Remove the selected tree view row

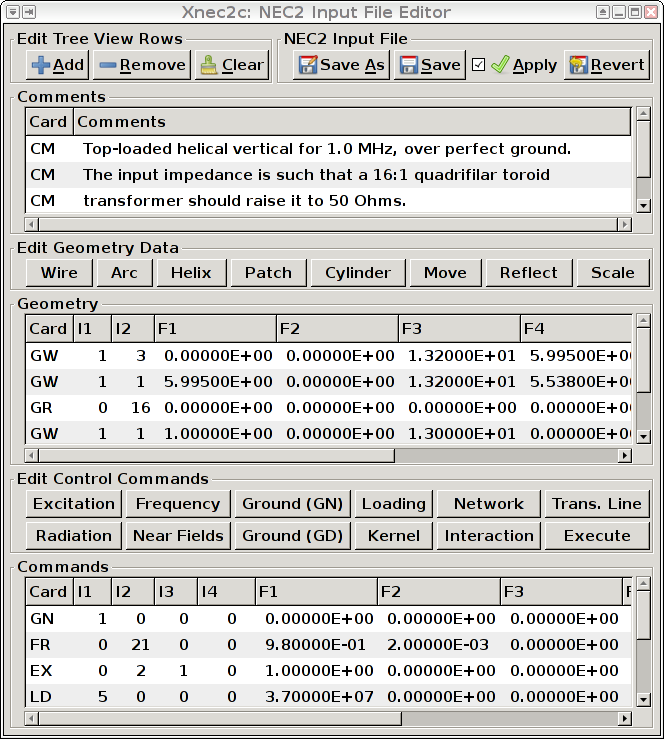pos(142,65)
